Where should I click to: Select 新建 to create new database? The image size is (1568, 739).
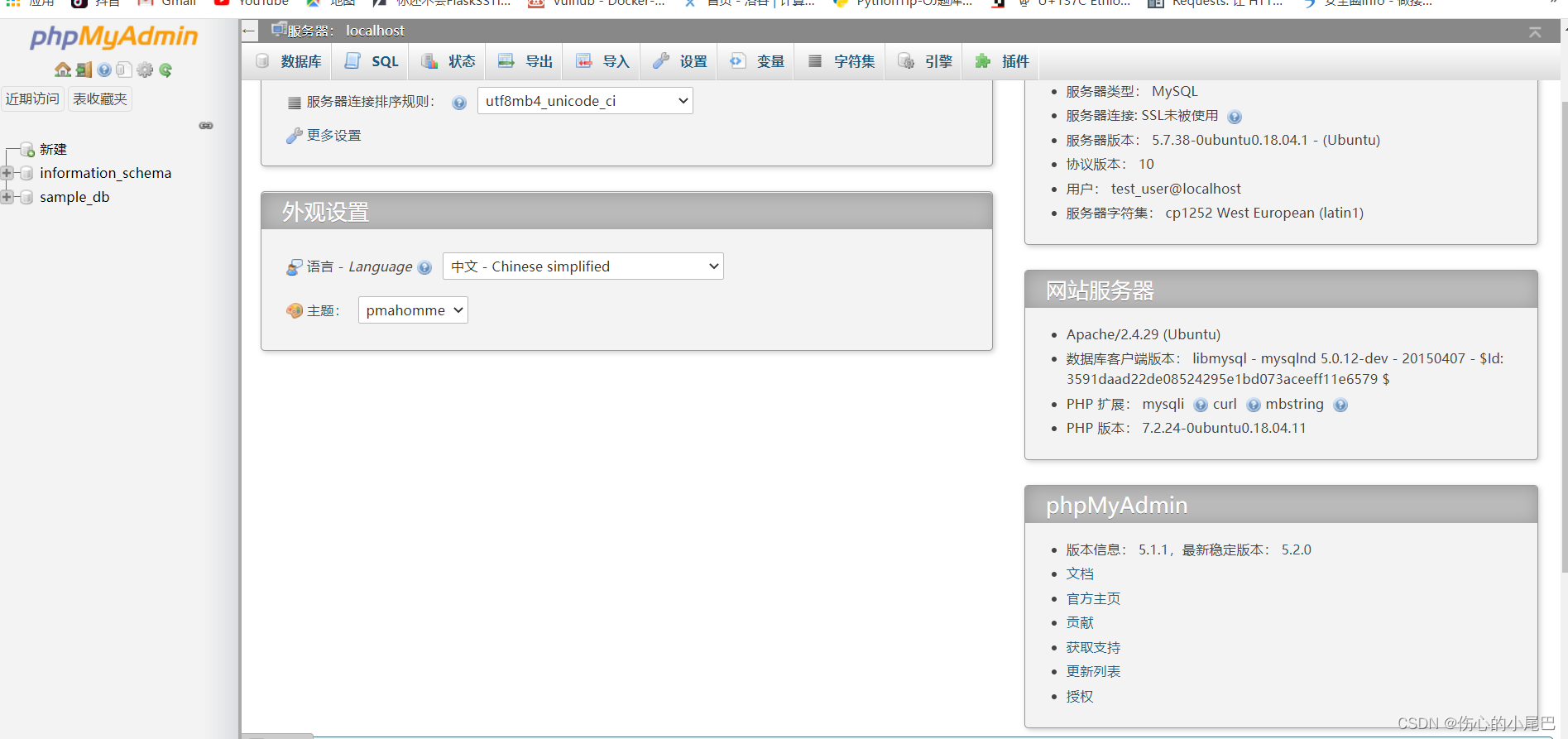tap(53, 150)
